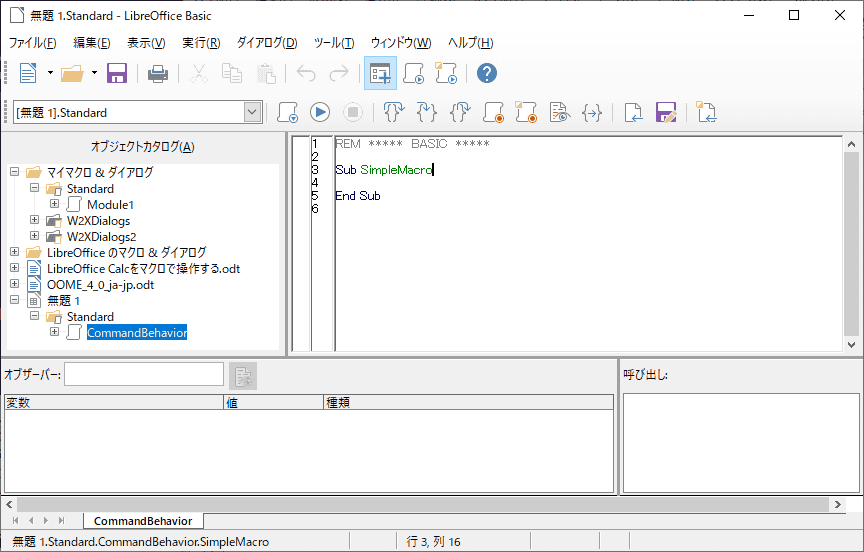Open the ウィンドウ menu
This screenshot has height=552, width=864.
401,43
